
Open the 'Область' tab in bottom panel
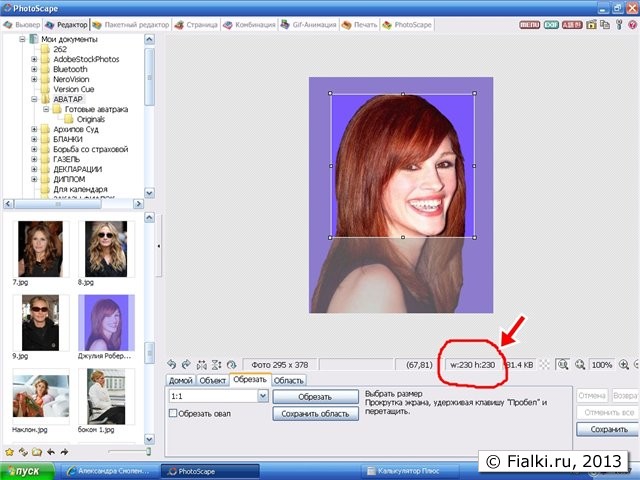289,380
